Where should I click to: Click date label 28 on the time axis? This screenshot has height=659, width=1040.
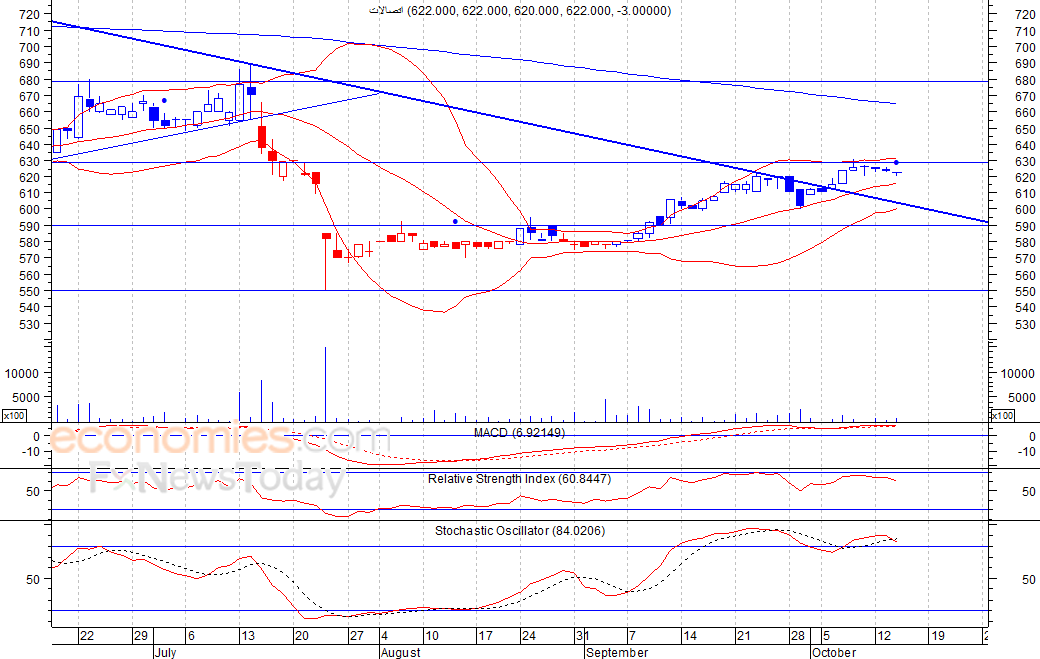click(797, 636)
